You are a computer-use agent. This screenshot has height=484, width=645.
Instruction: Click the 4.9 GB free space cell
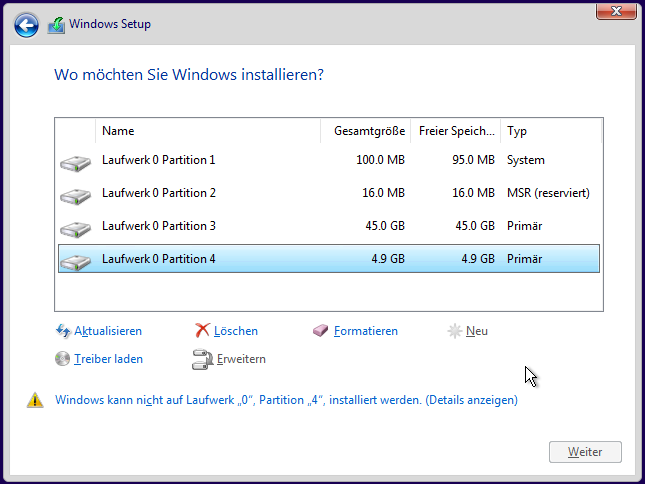[478, 259]
